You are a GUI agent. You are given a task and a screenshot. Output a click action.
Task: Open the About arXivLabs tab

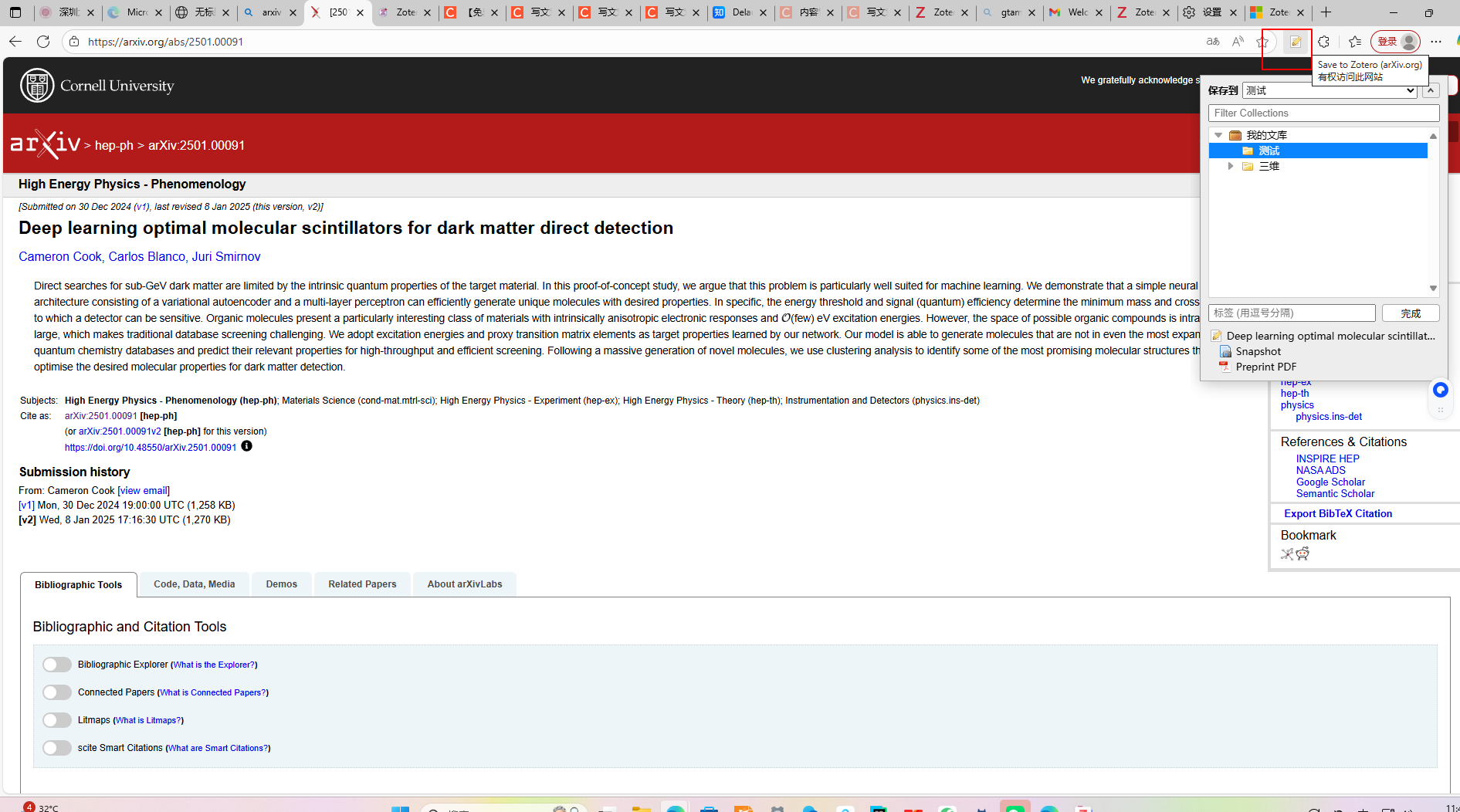pos(465,584)
